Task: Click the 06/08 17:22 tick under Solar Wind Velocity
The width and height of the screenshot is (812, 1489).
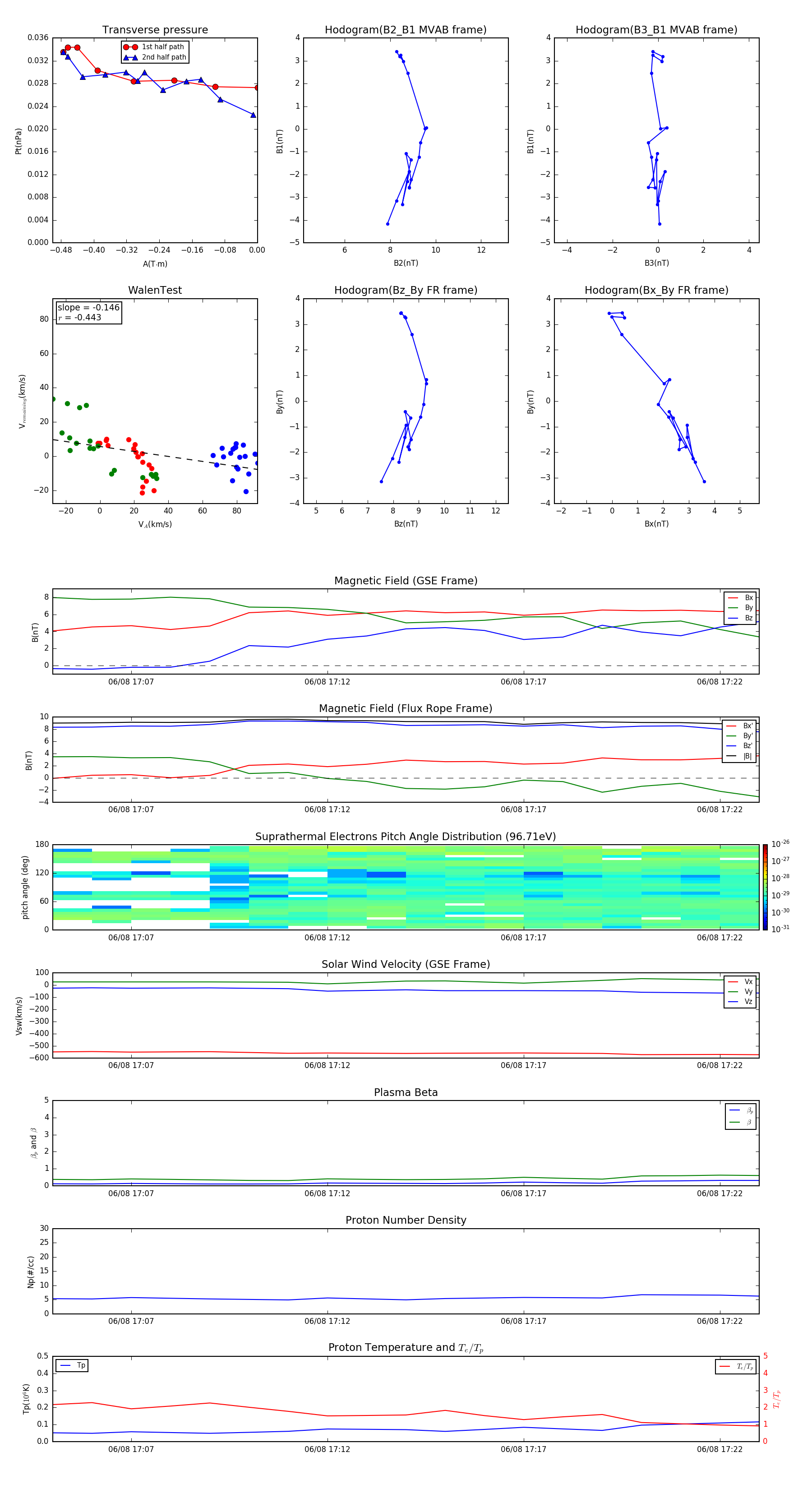Action: click(x=719, y=1065)
